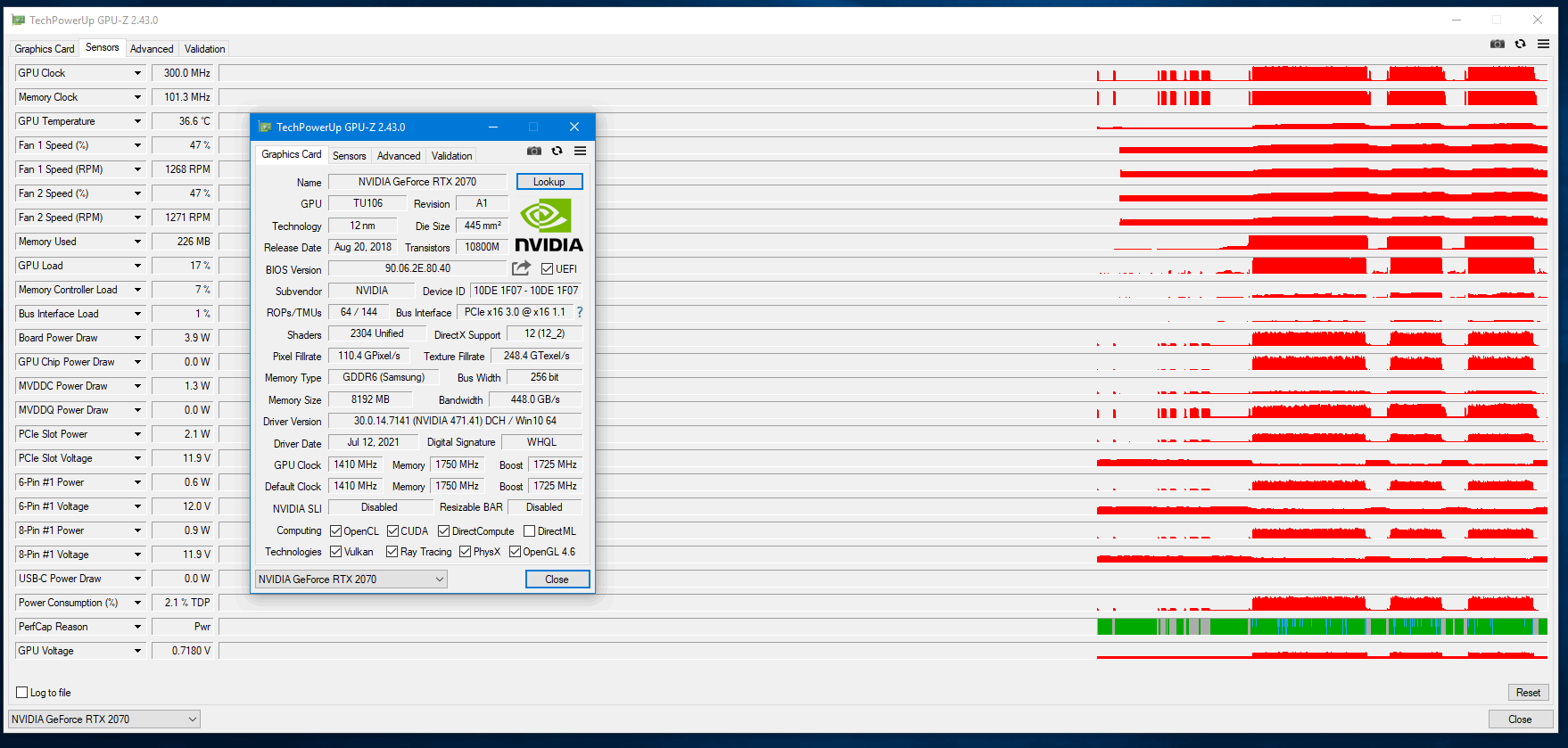Viewport: 1568px width, 748px height.
Task: Click the BIOS export share icon
Action: [522, 268]
